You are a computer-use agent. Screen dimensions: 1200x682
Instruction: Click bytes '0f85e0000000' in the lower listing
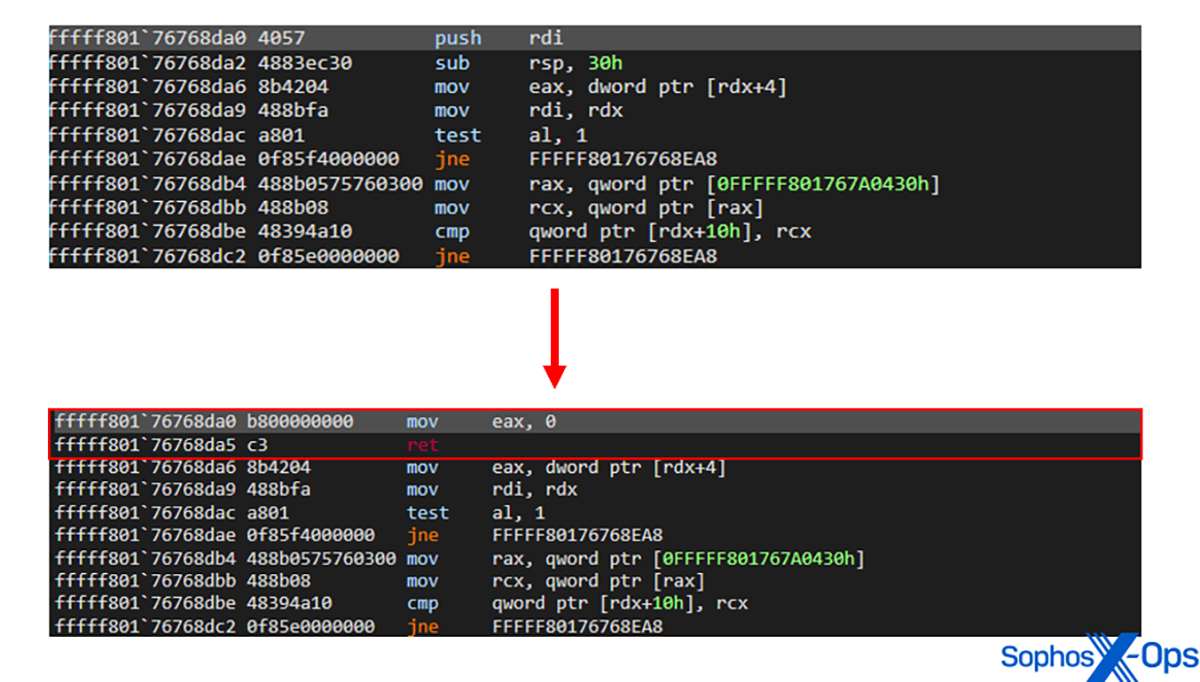click(311, 627)
